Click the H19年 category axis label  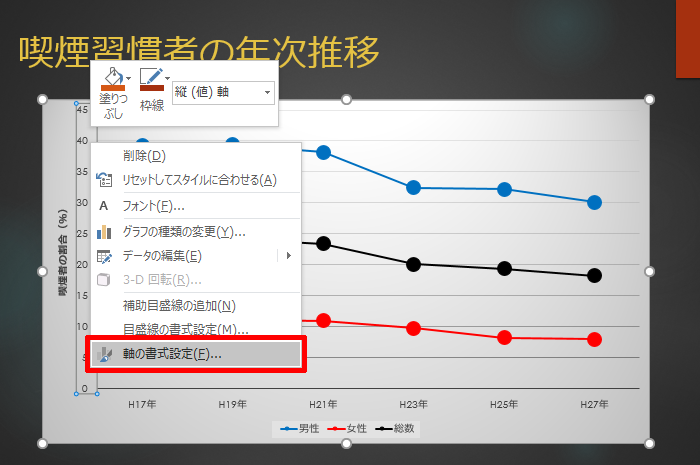click(232, 404)
